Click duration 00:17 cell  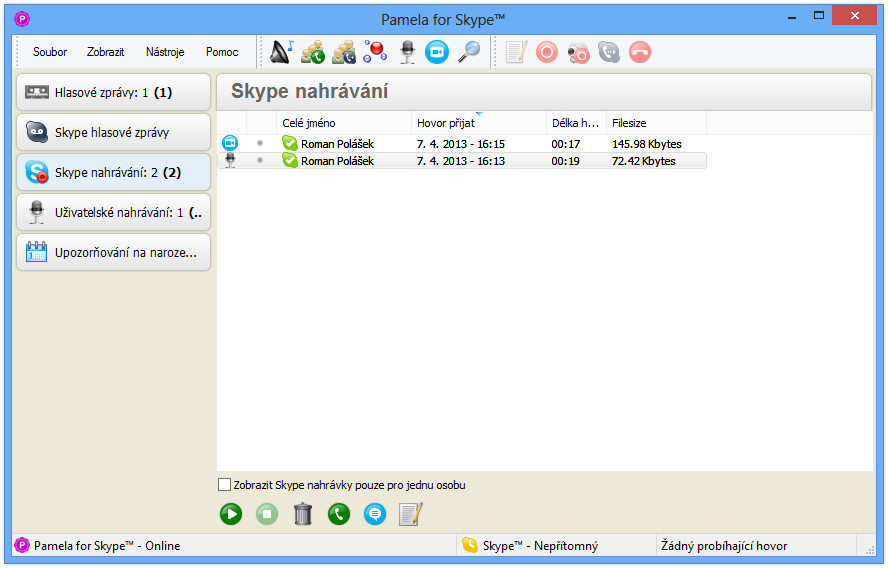tap(566, 144)
